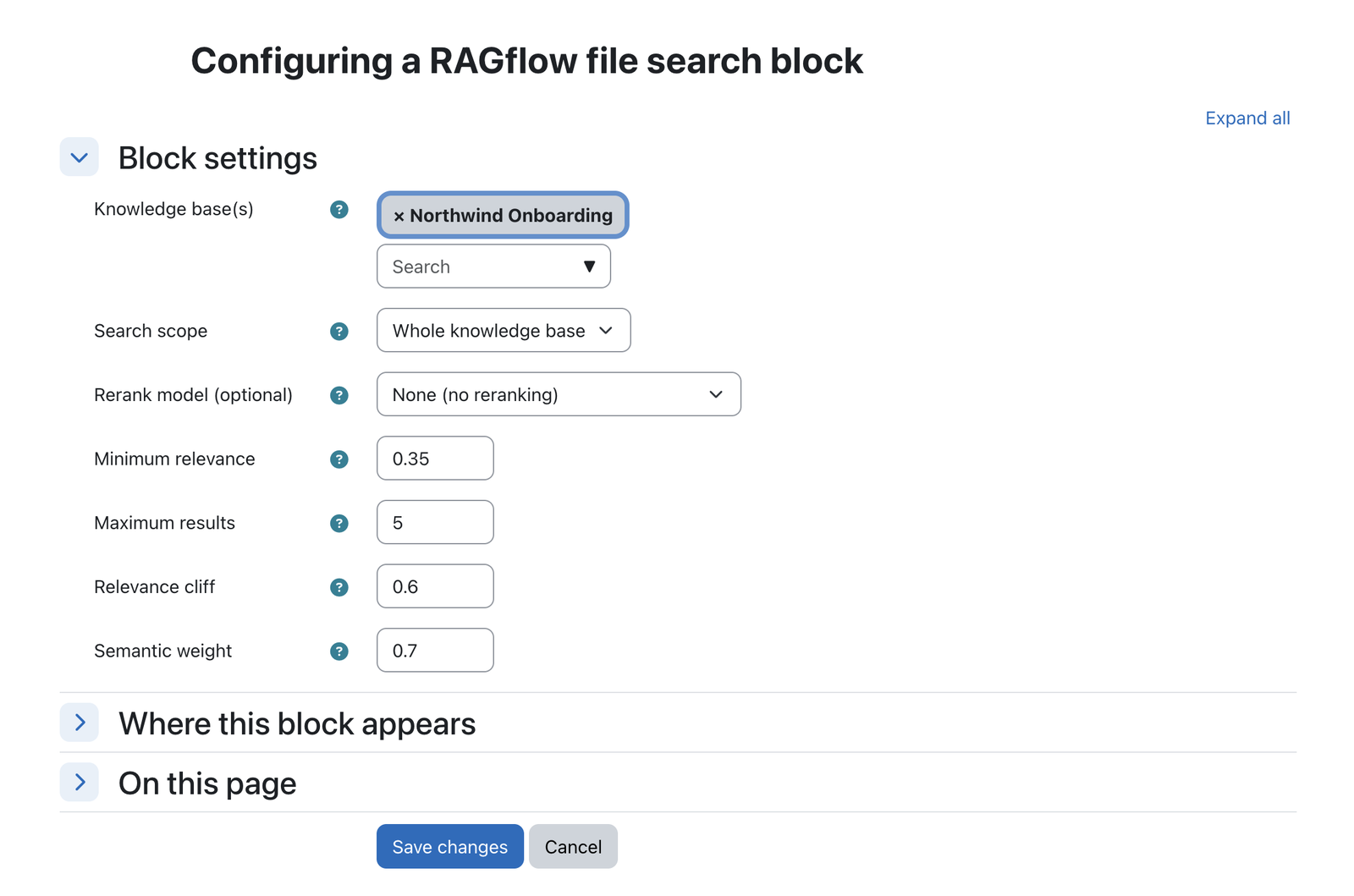Click the Maximum results label
This screenshot has height=896, width=1354.
[164, 523]
